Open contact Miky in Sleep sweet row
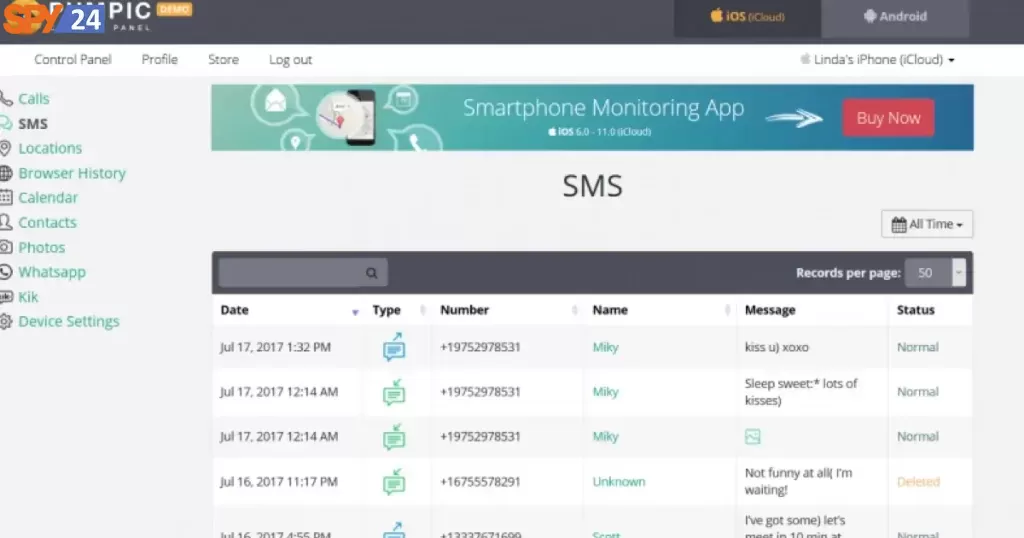The width and height of the screenshot is (1024, 538). (605, 392)
